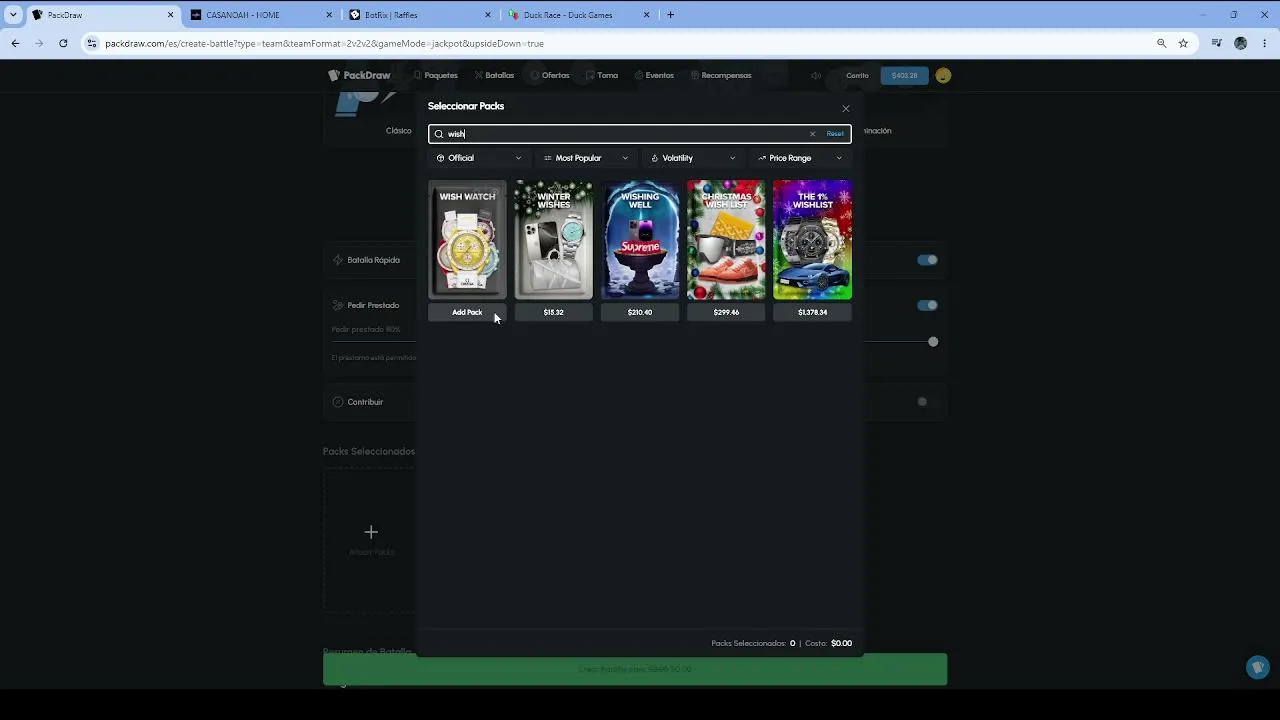Open the Chrome profile avatar
This screenshot has height=720, width=1280.
(x=1241, y=44)
